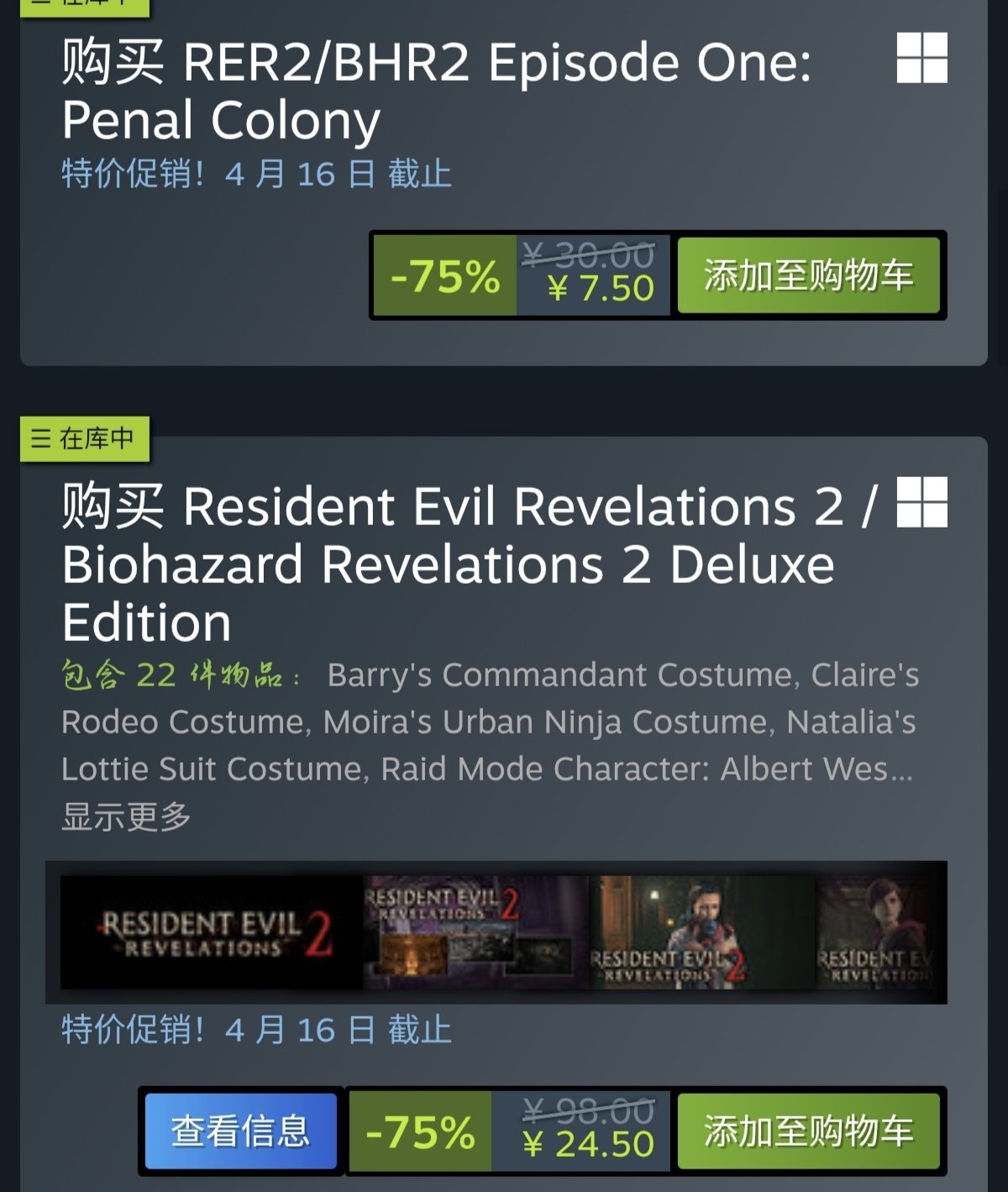This screenshot has width=1008, height=1192.
Task: Select the third thumbnail showing character aiming gun
Action: 702,932
